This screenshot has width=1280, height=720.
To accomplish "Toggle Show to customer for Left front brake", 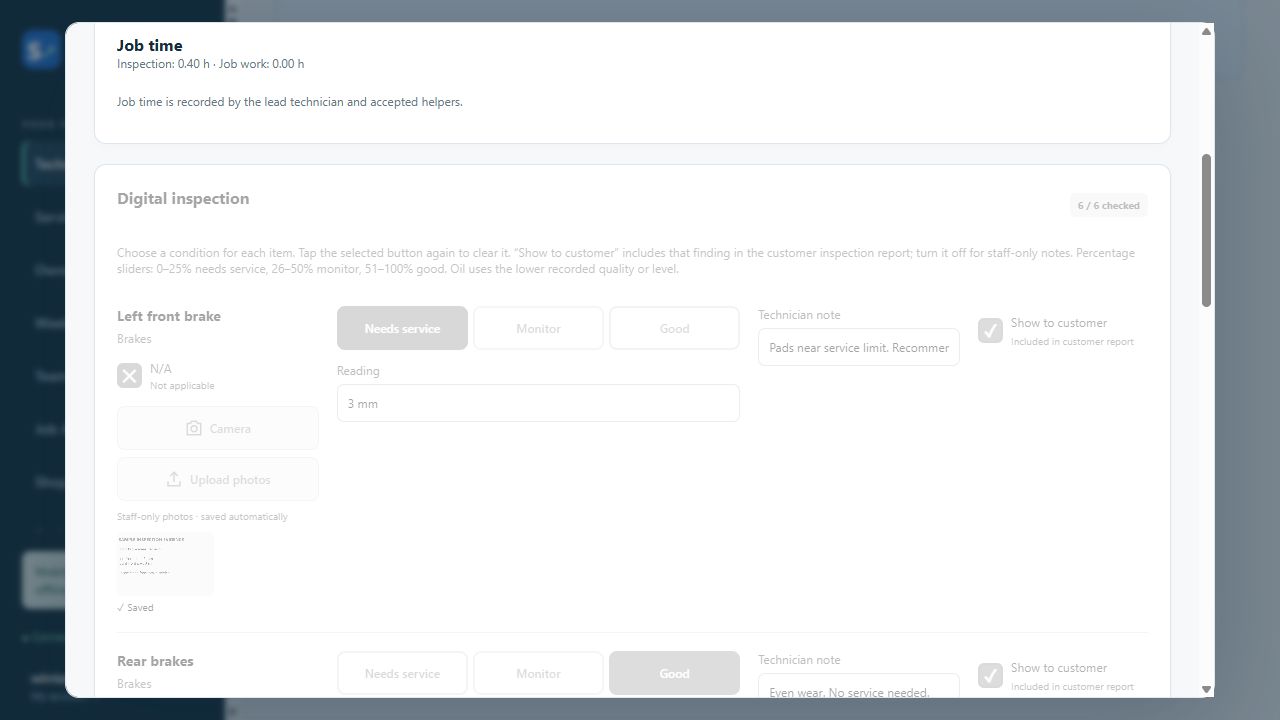I will click(990, 331).
